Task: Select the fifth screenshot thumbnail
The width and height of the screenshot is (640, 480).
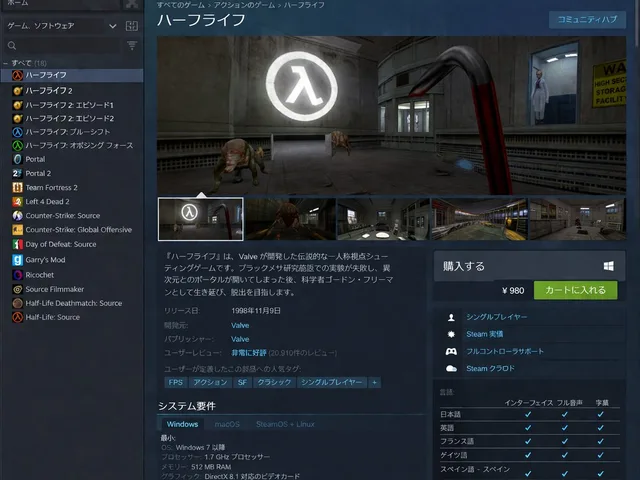Action: pyautogui.click(x=577, y=219)
